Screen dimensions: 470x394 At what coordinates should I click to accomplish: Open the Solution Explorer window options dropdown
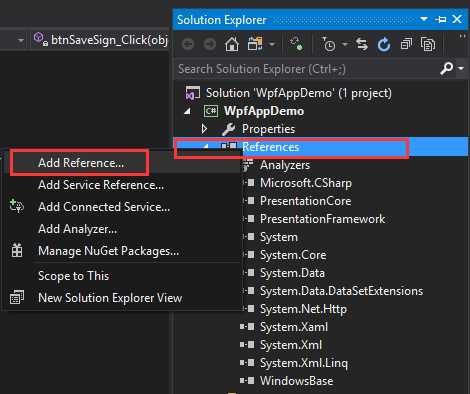click(x=424, y=19)
